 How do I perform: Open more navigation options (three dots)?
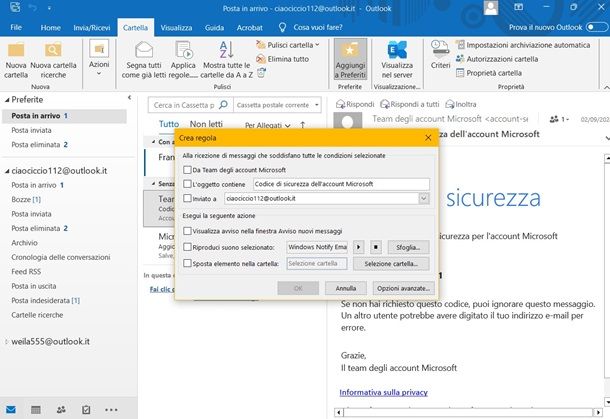coord(111,410)
